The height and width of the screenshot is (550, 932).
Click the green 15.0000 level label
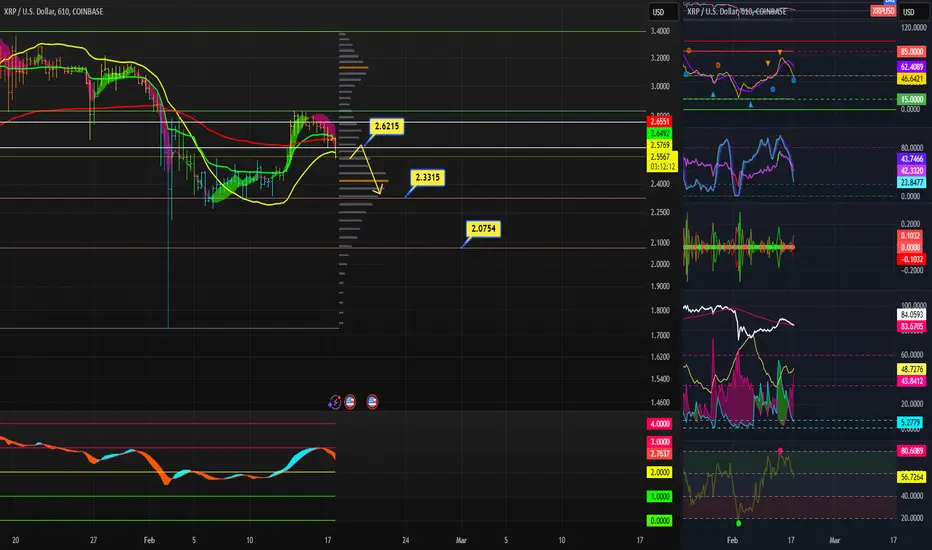click(x=911, y=99)
